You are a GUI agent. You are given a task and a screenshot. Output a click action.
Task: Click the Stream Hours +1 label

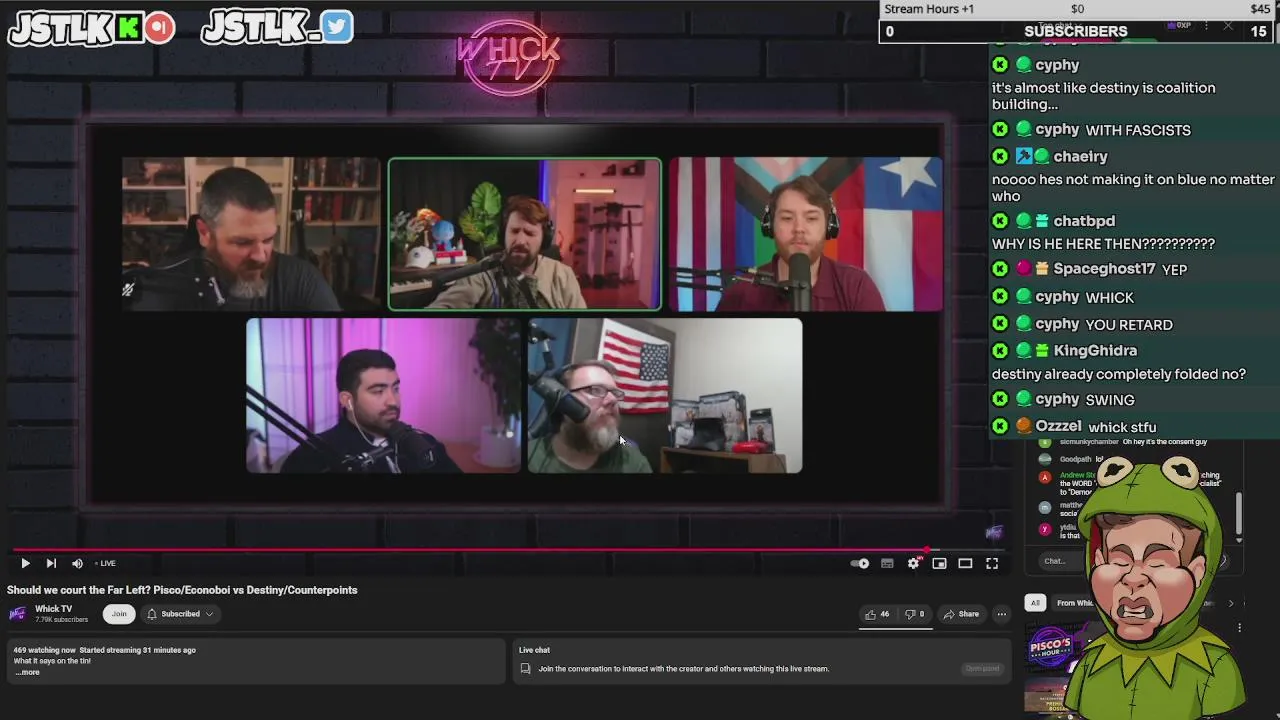pyautogui.click(x=929, y=9)
